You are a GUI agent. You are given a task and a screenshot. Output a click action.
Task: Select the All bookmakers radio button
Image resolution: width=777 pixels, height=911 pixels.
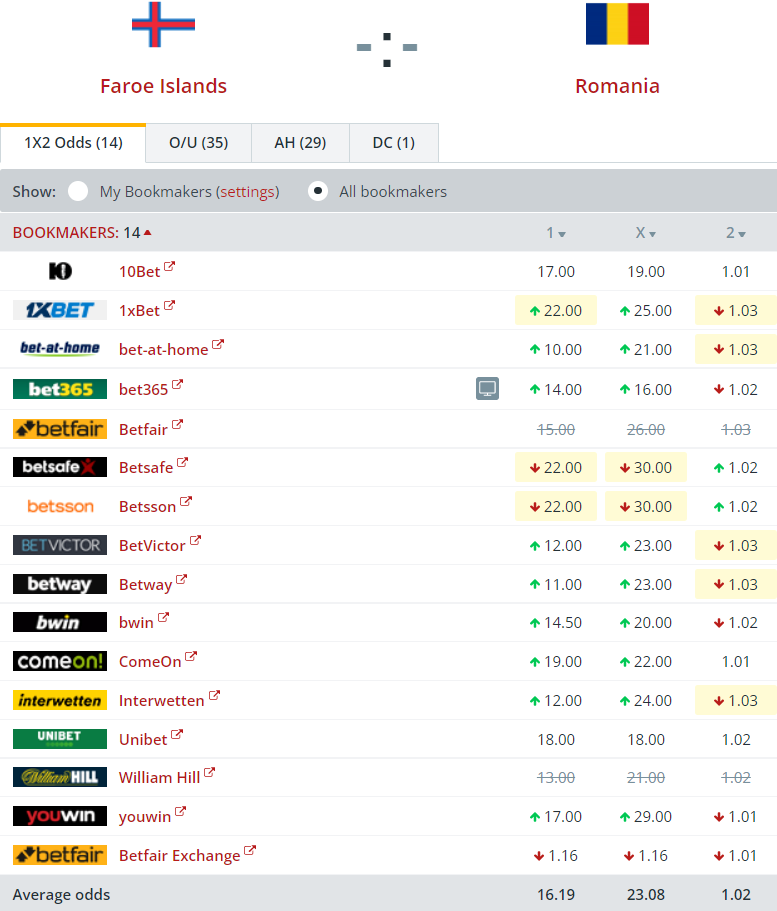318,191
